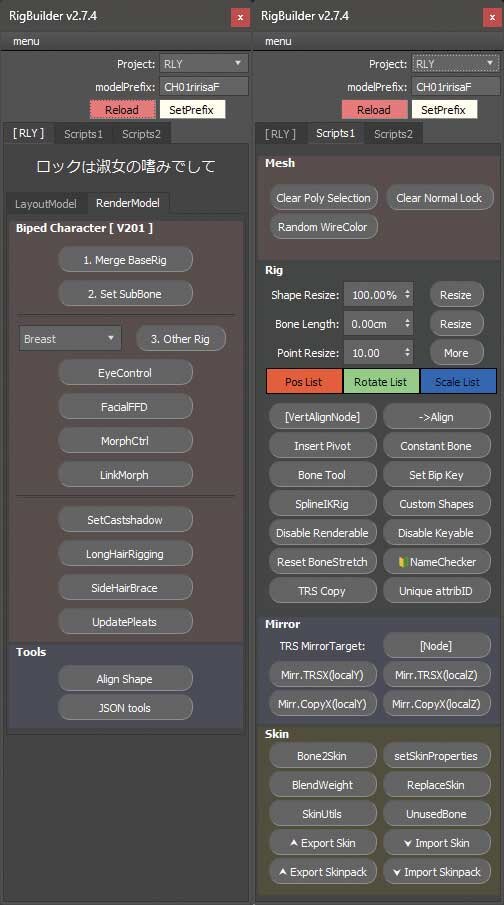The width and height of the screenshot is (504, 905).
Task: Click Export Skin with up arrow
Action: tap(322, 843)
